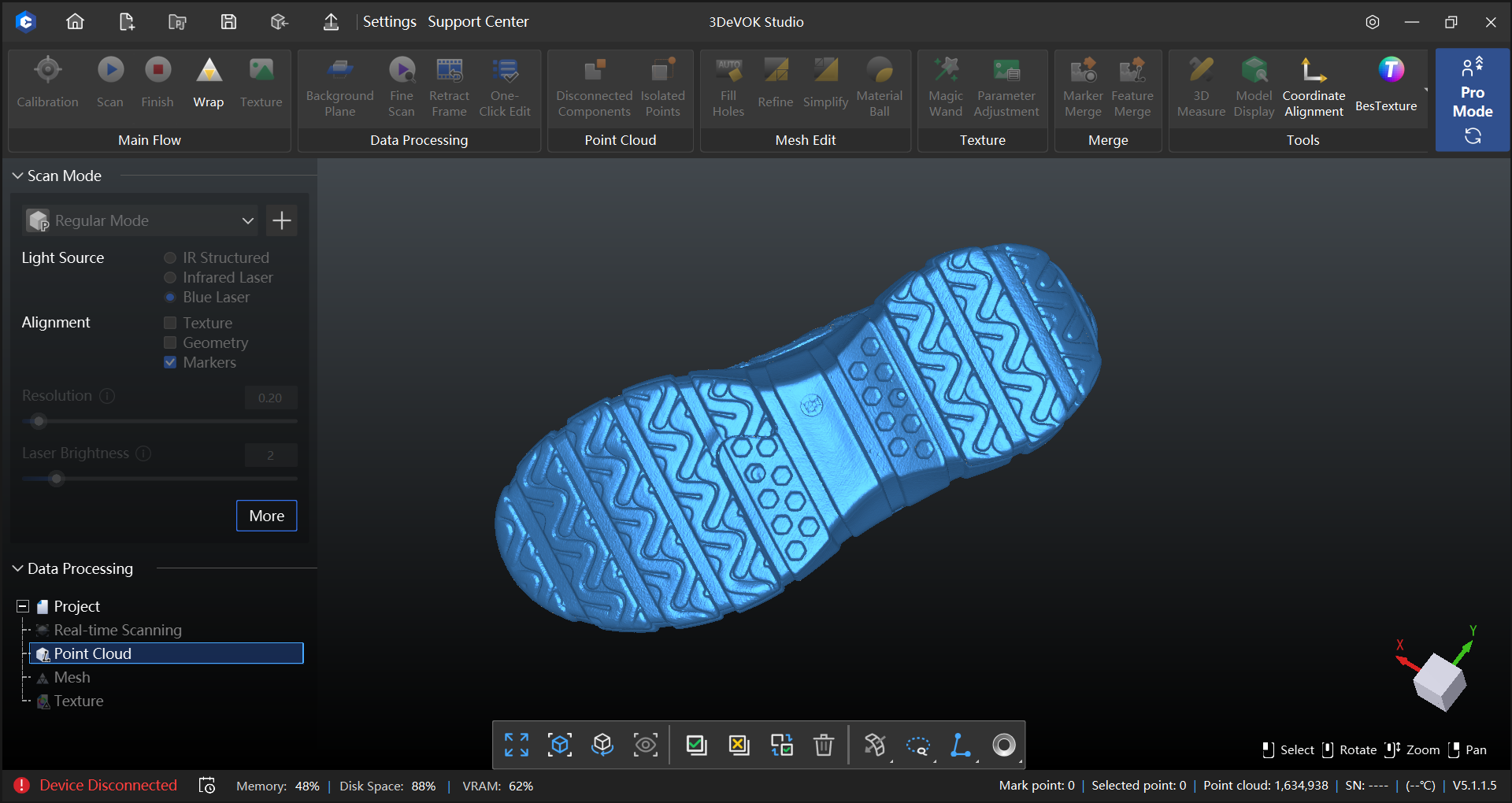Screen dimensions: 1512x803
Task: Choose the Retract Frame tool
Action: 450,87
